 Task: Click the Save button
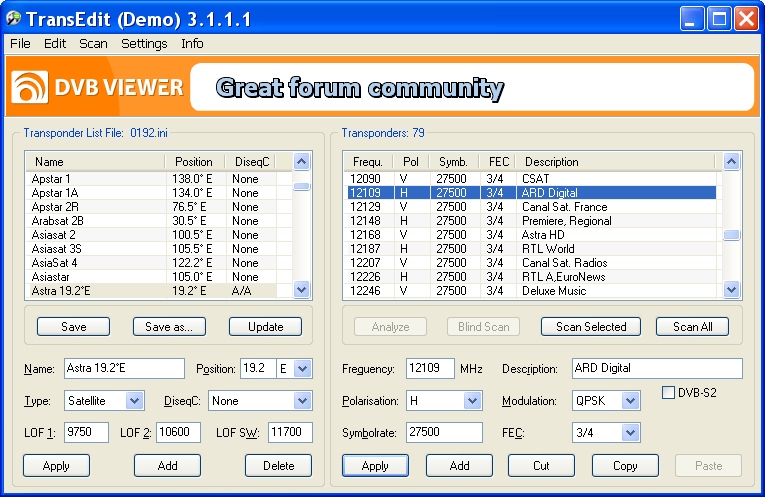click(74, 327)
